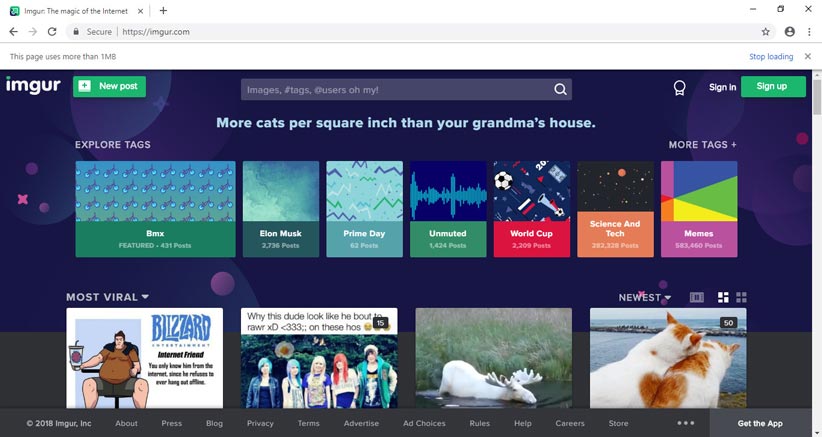Open the Prime Day tag card
822x437 pixels.
tap(364, 209)
